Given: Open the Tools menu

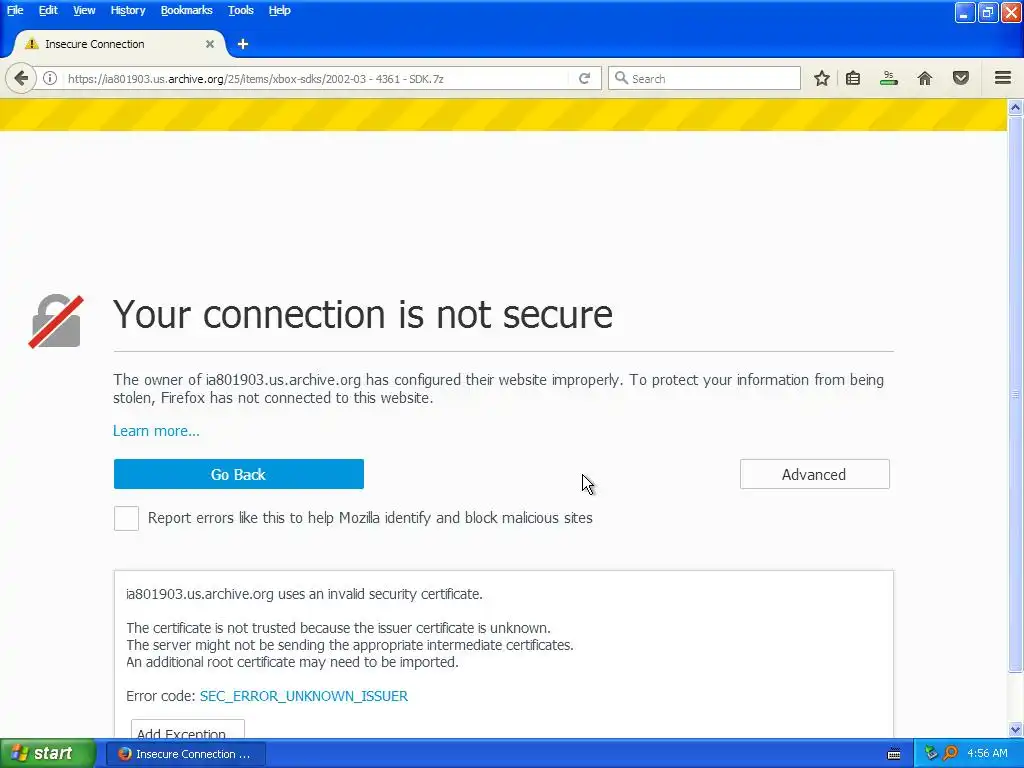Looking at the screenshot, I should tap(240, 10).
